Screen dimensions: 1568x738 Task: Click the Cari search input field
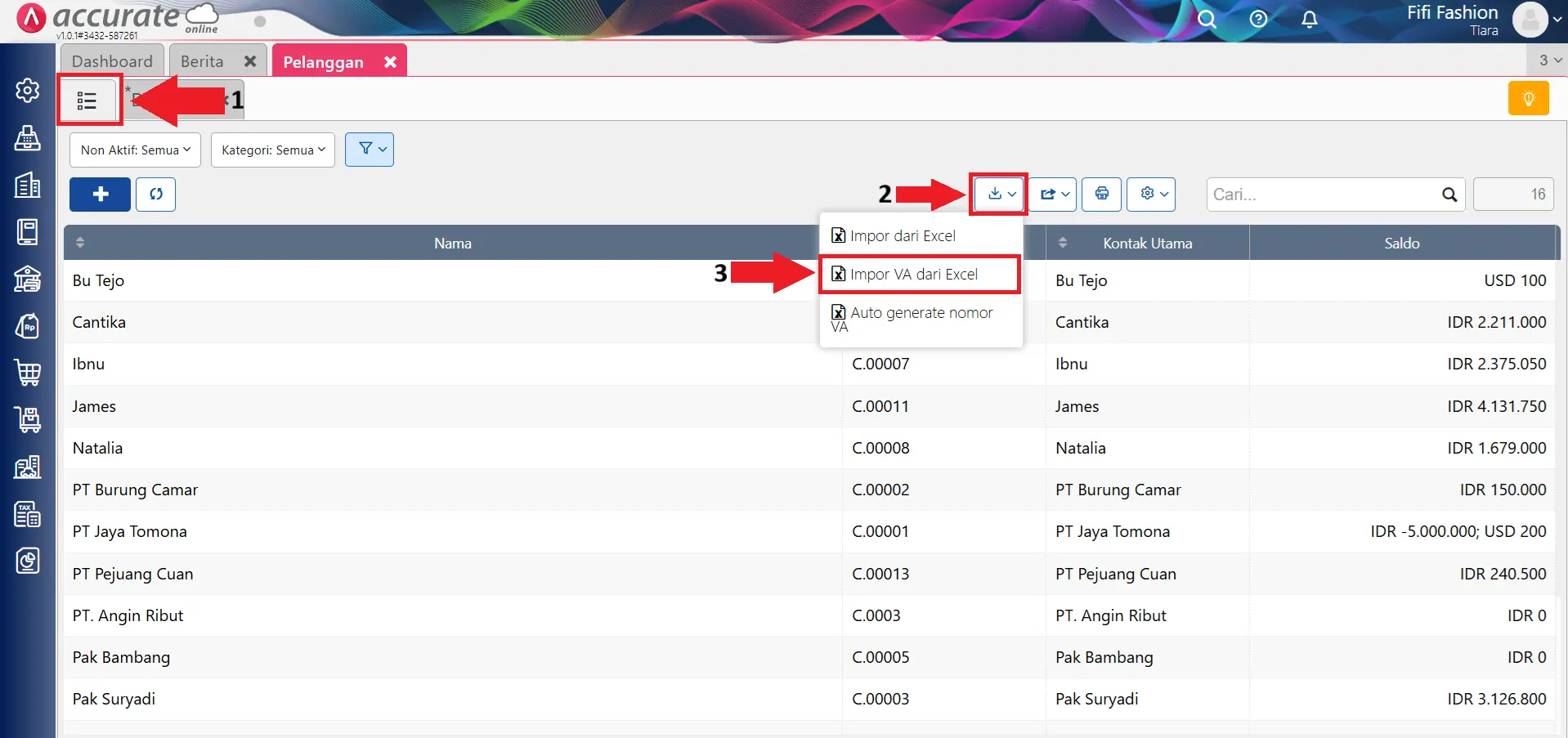pos(1324,195)
